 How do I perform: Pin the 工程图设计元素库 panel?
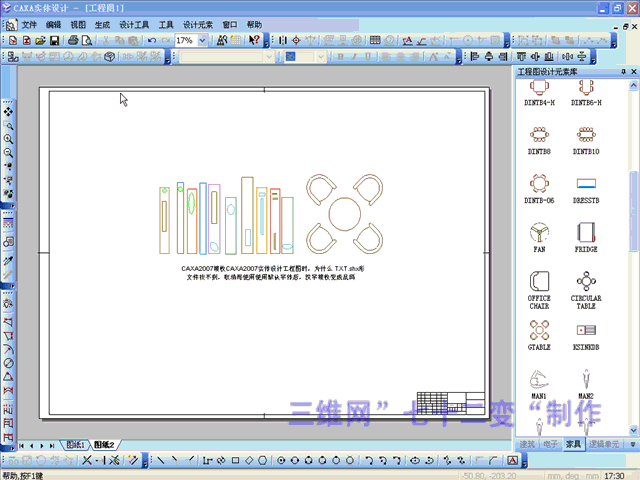pos(623,72)
